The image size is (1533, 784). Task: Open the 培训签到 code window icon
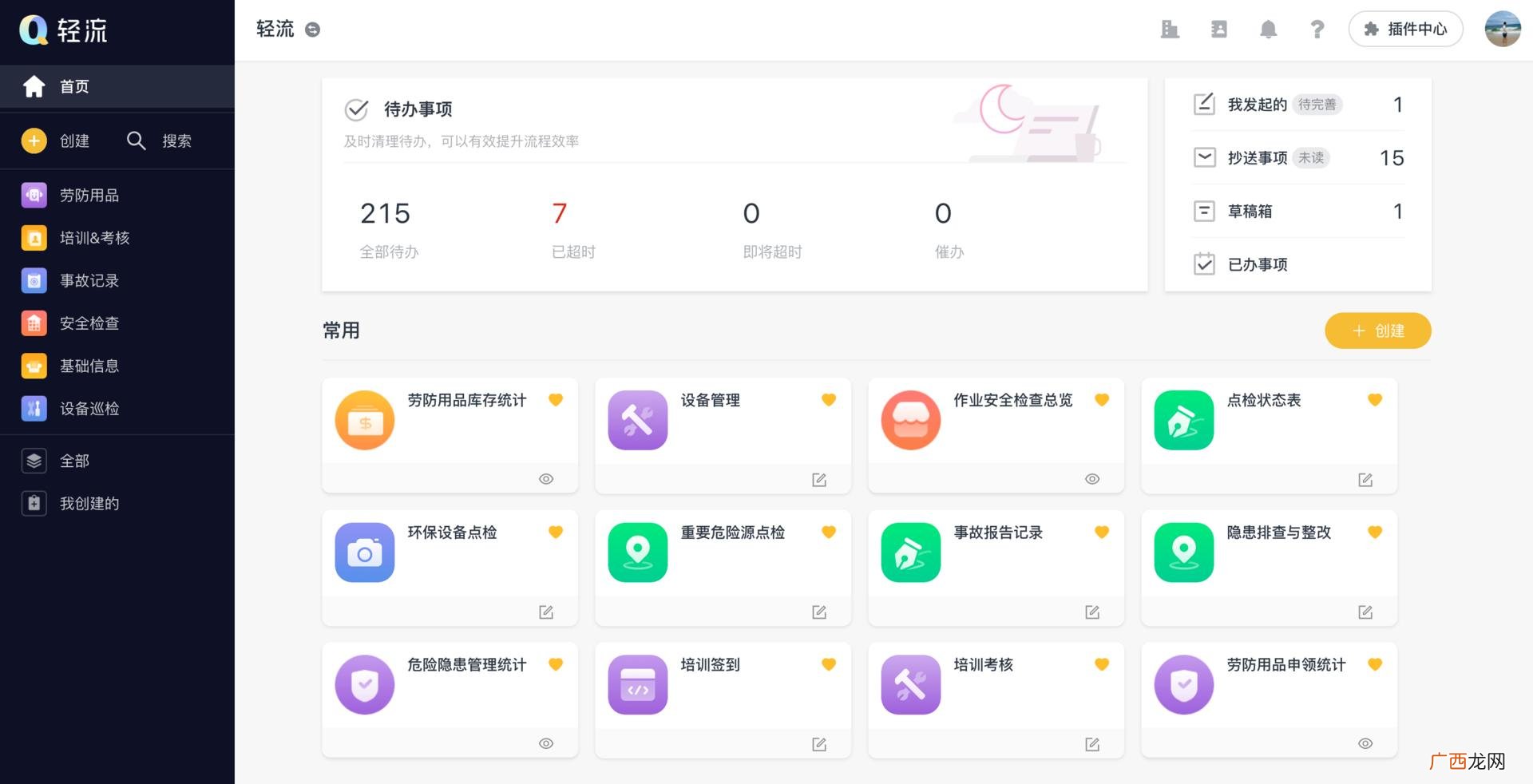pos(638,685)
